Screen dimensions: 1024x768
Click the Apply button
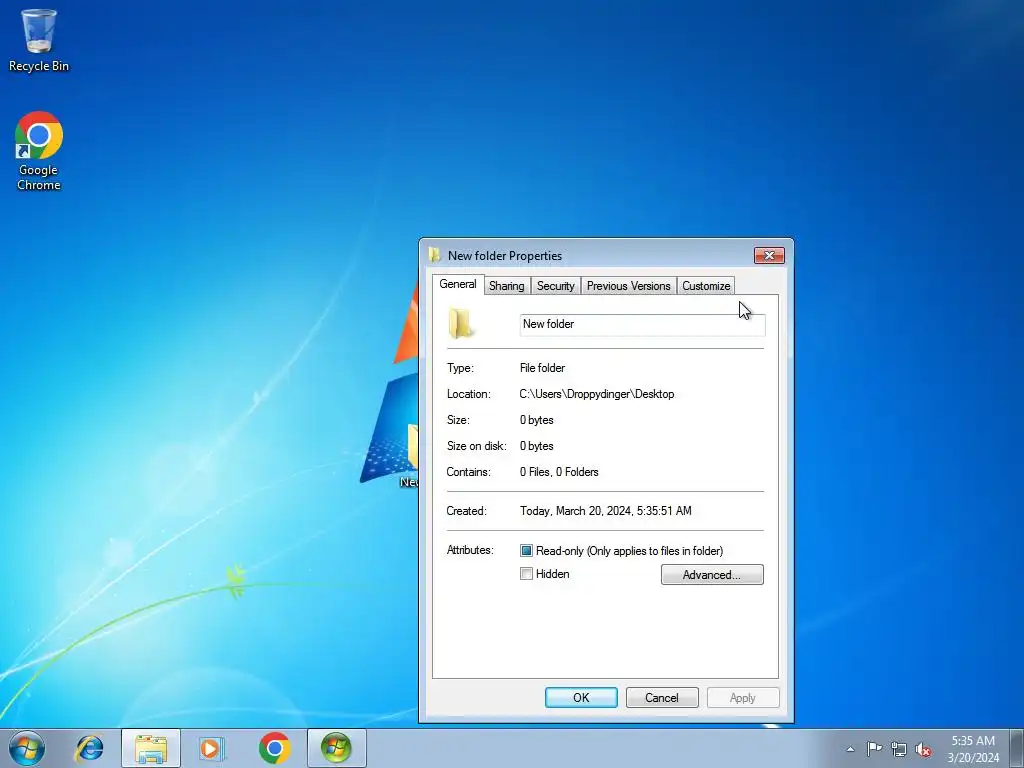[743, 697]
